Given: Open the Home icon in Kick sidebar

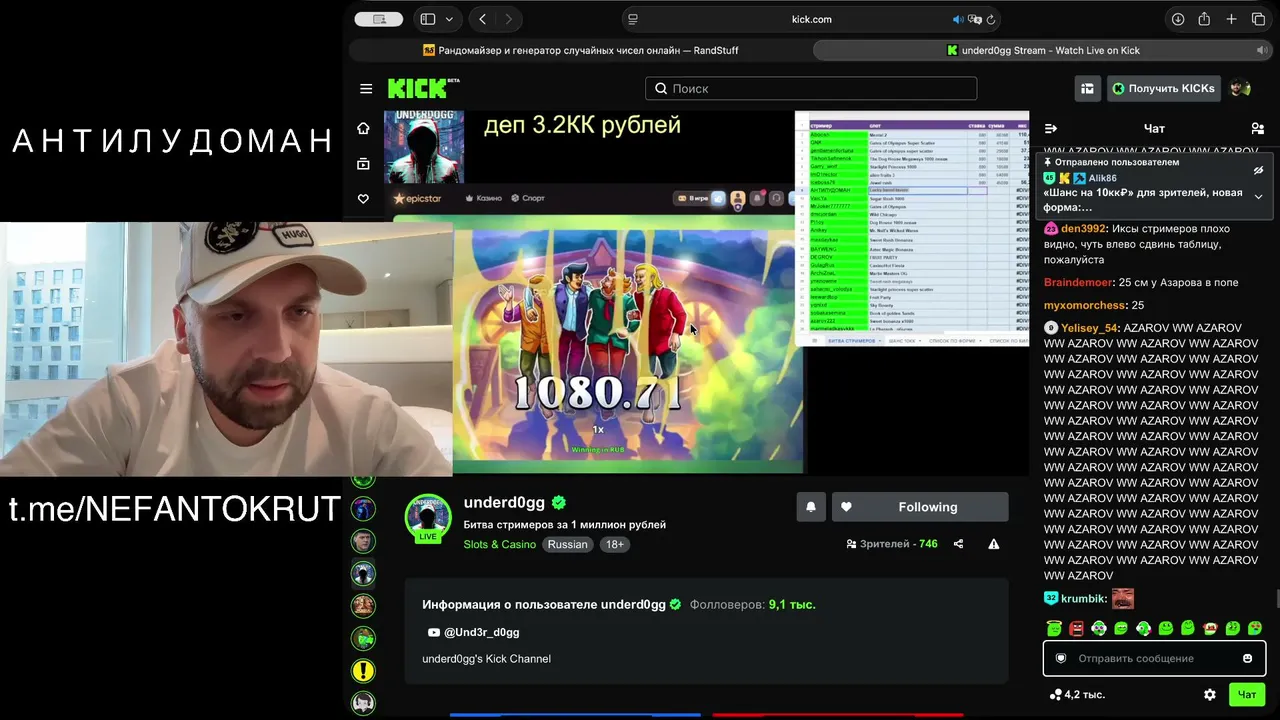Looking at the screenshot, I should pyautogui.click(x=363, y=128).
